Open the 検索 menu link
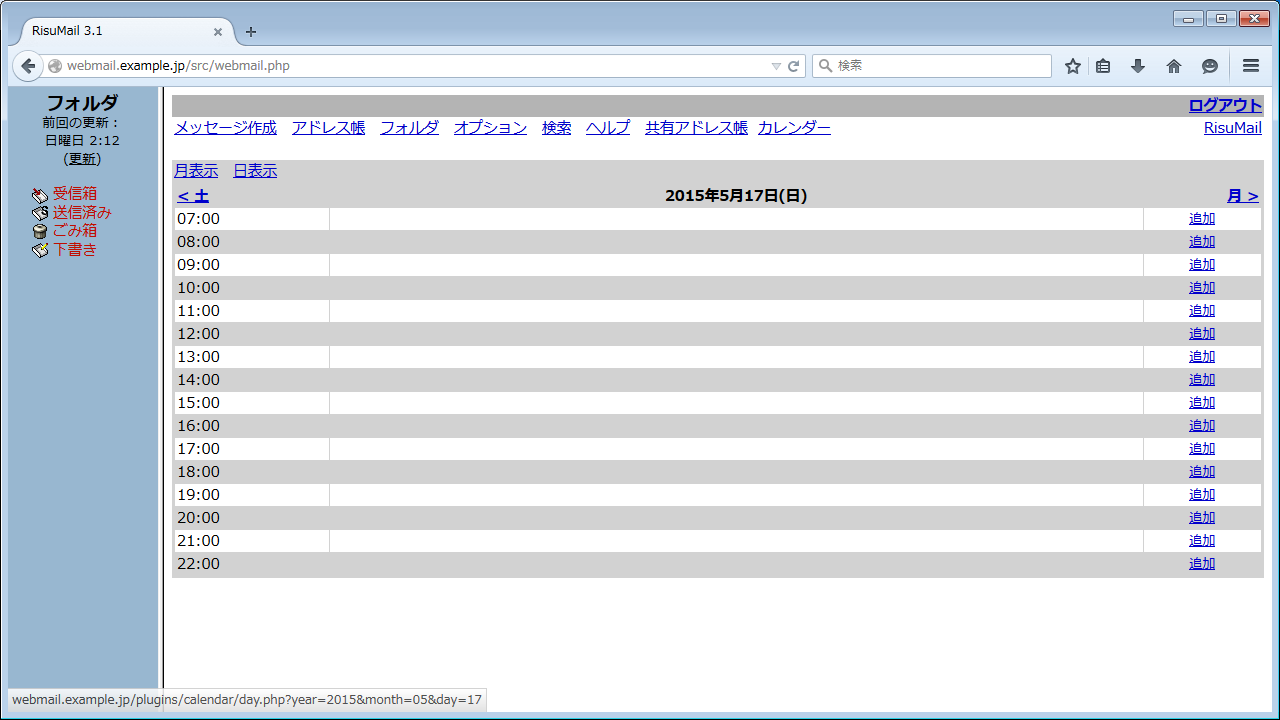The image size is (1280, 720). point(556,128)
